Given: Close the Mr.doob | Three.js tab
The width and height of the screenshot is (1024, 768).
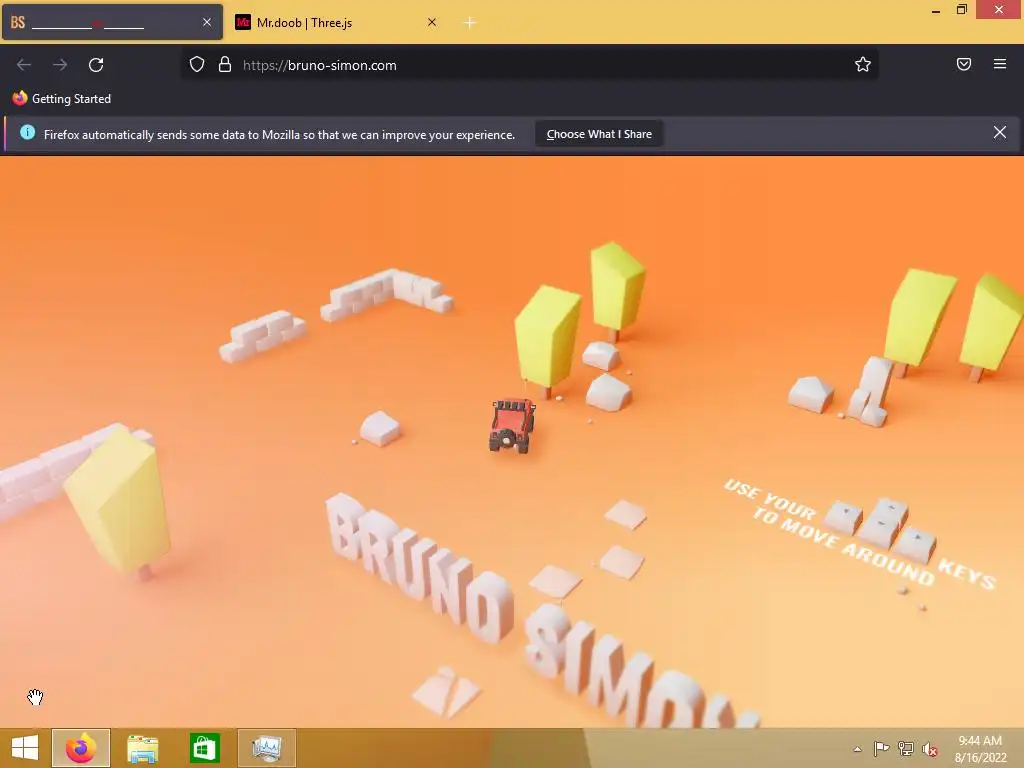Looking at the screenshot, I should [x=432, y=22].
